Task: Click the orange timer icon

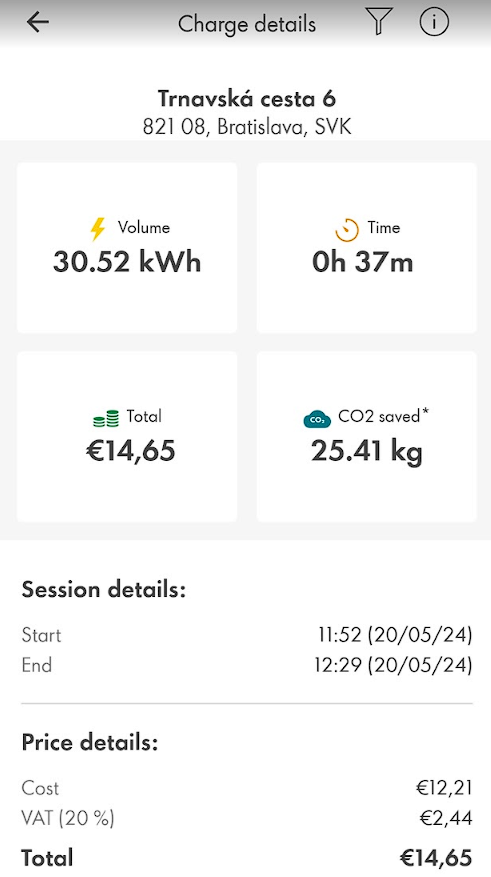Action: (347, 230)
